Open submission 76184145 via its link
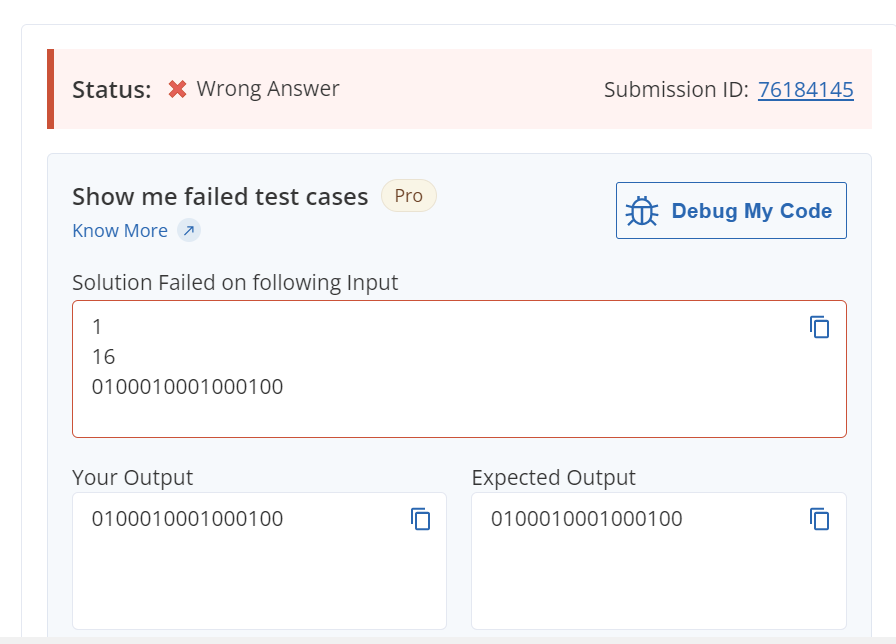 806,90
